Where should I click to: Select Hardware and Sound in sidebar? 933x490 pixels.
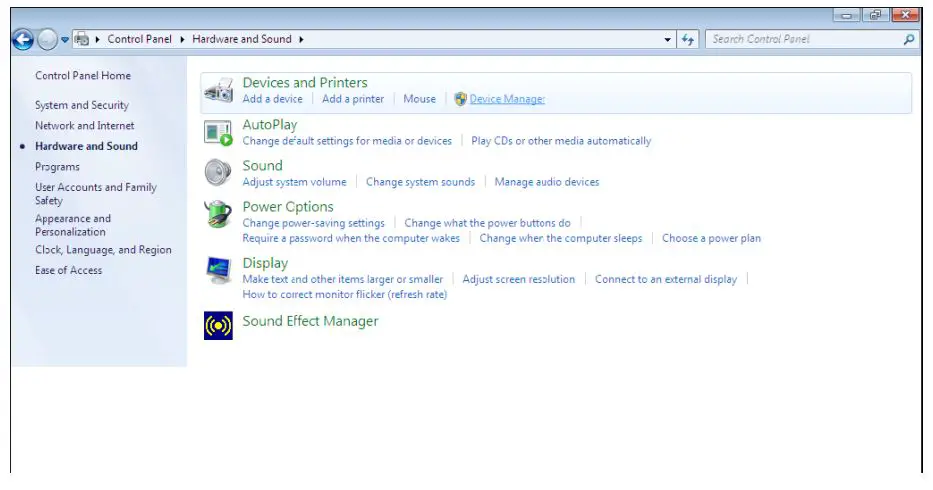pos(86,146)
